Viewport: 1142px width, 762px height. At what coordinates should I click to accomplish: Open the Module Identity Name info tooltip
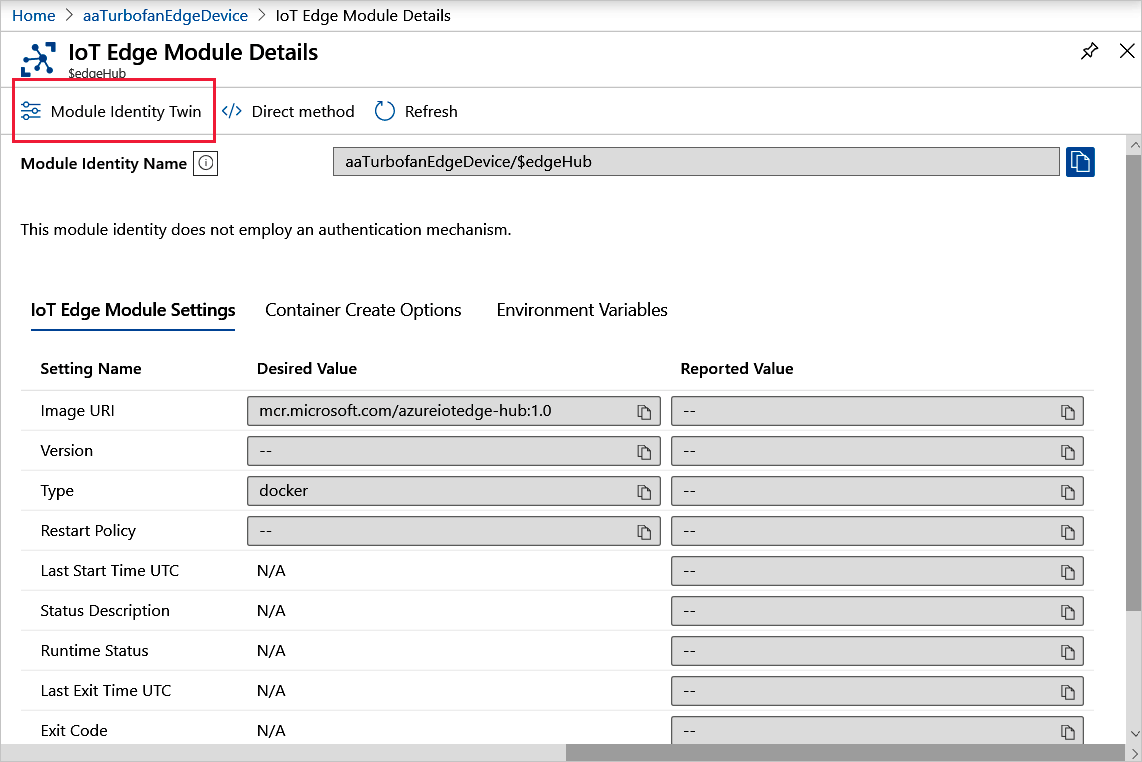point(205,163)
